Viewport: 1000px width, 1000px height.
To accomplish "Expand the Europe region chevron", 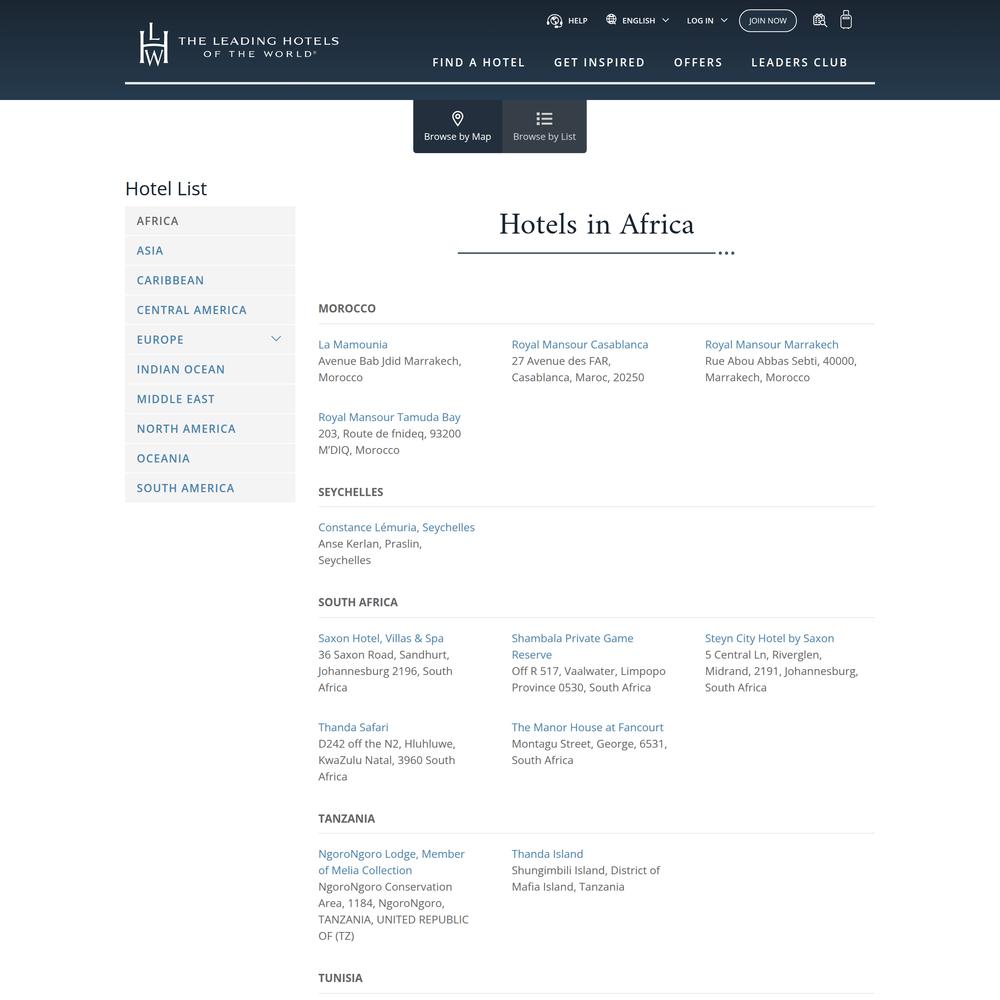I will [276, 339].
